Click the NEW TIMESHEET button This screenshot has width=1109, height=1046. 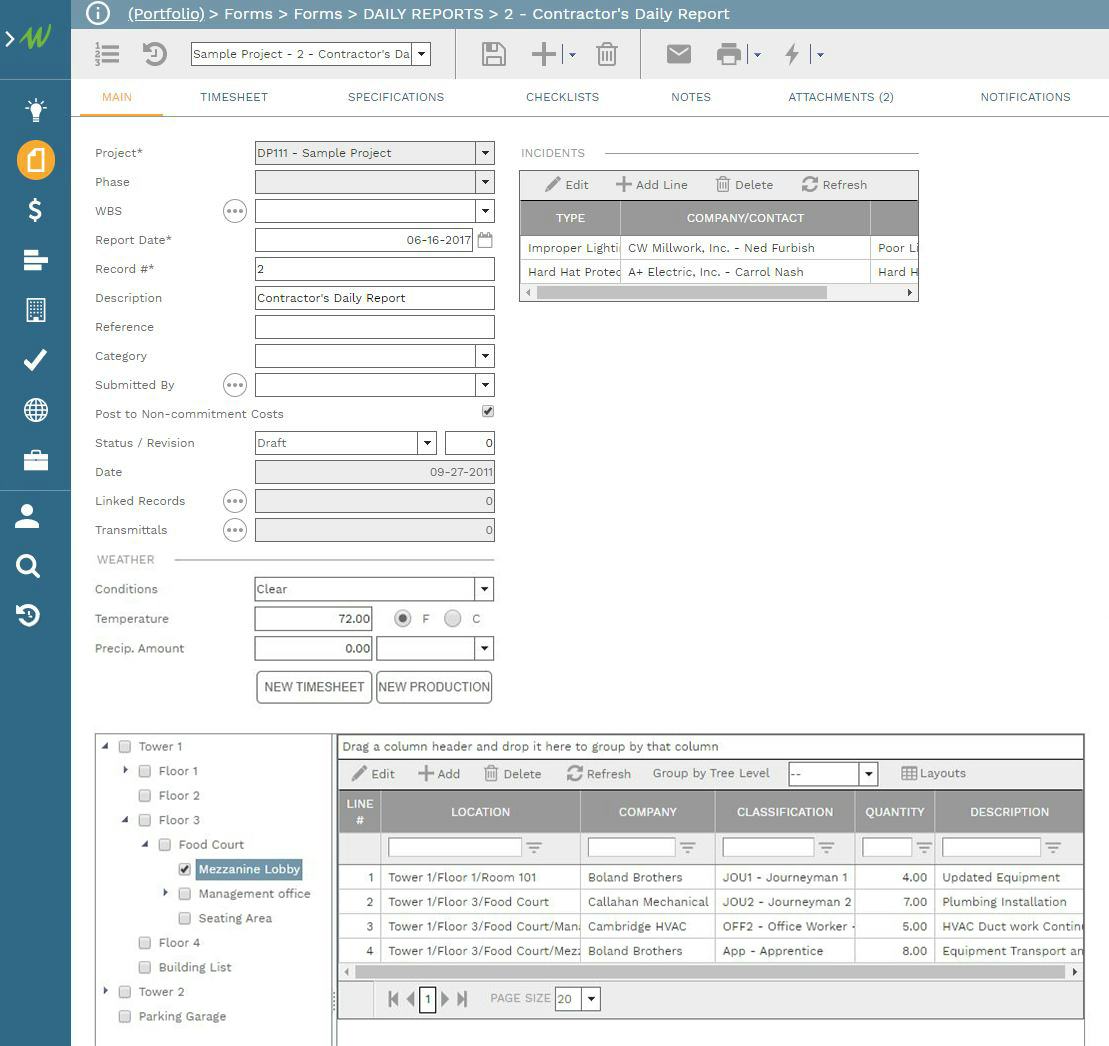(x=314, y=687)
